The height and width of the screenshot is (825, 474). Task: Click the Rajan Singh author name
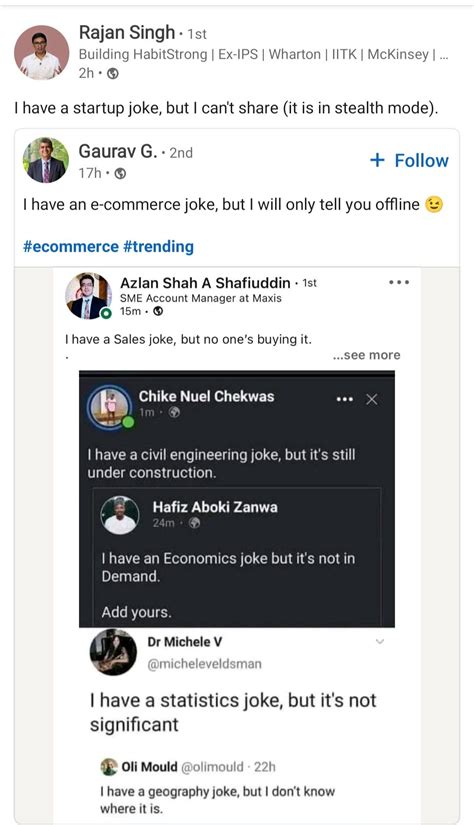[126, 33]
